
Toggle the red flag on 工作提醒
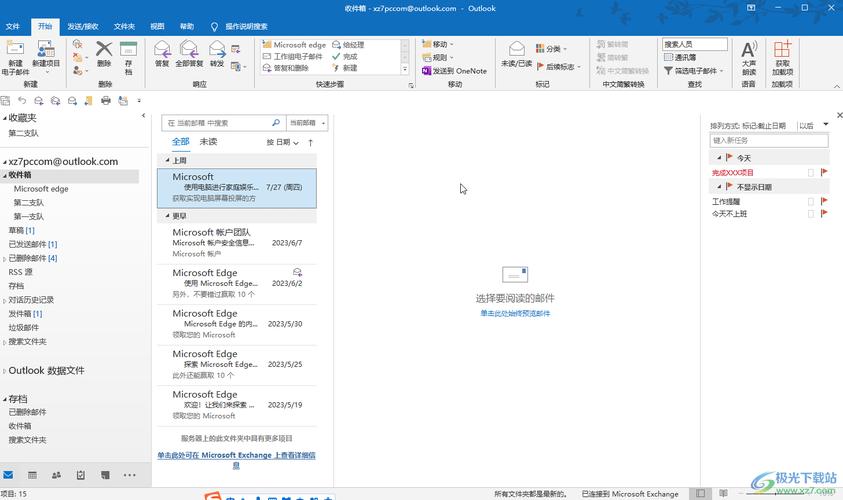[824, 201]
